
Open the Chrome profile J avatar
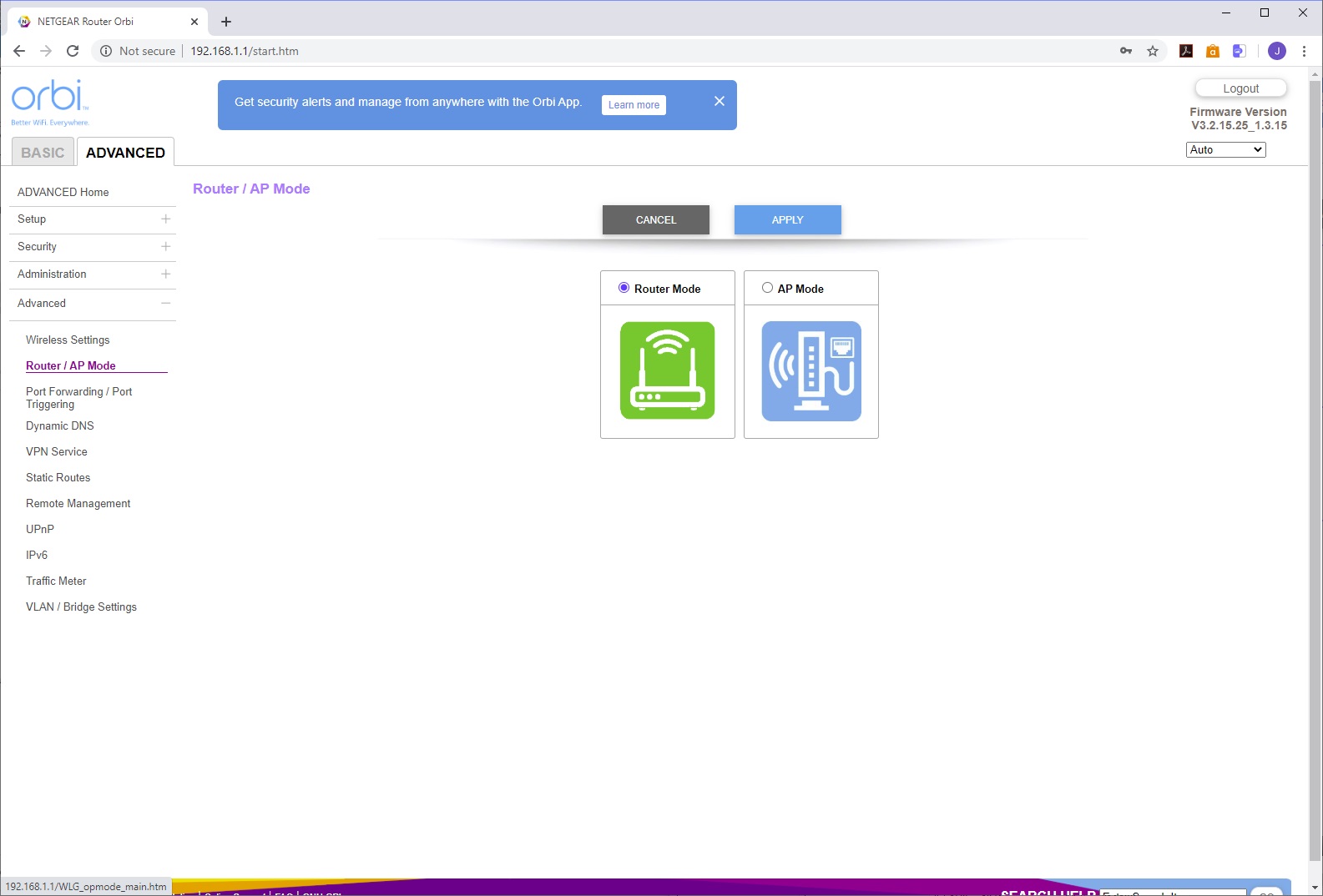pyautogui.click(x=1277, y=51)
